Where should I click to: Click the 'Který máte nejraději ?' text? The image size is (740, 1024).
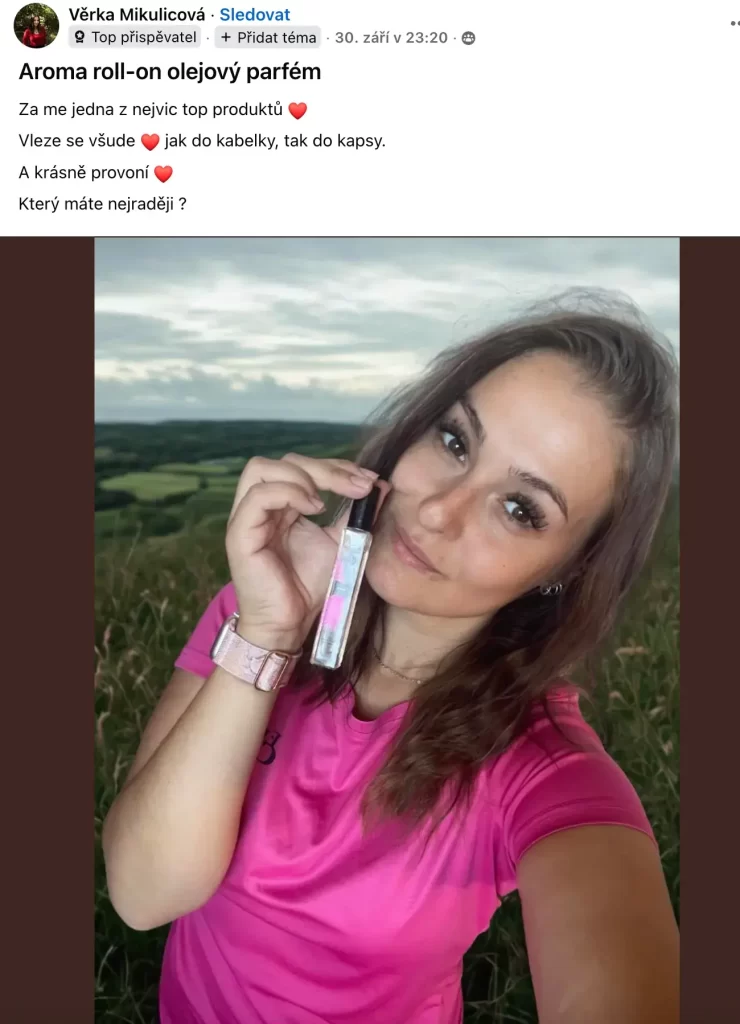pyautogui.click(x=103, y=204)
